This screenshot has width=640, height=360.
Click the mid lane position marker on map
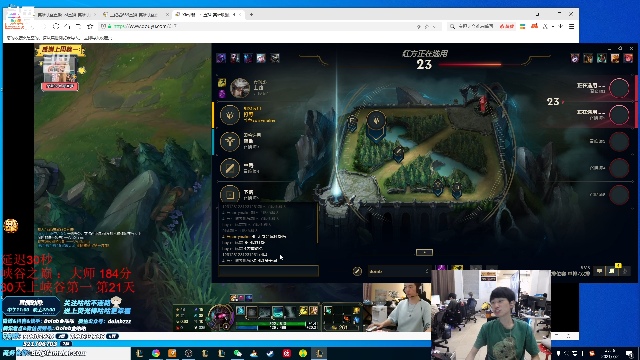coord(398,153)
